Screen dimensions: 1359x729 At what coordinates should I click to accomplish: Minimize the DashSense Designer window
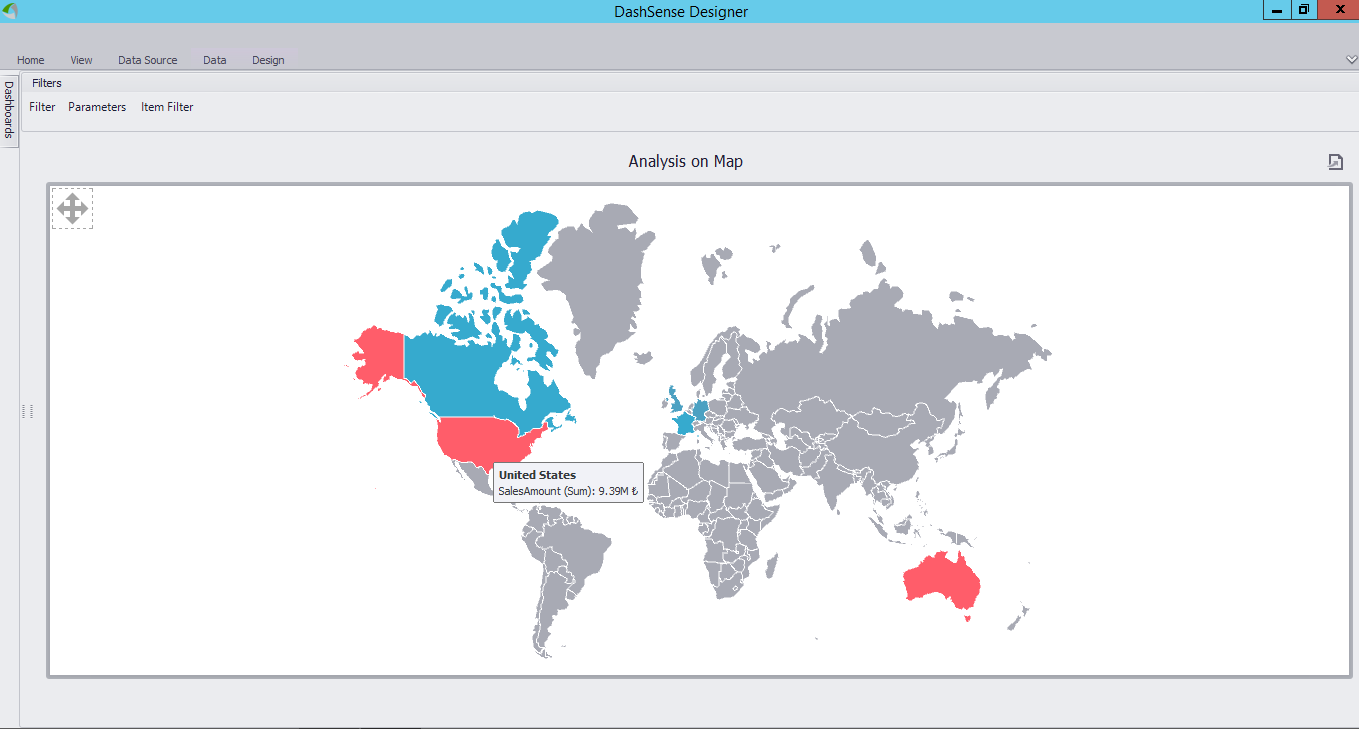click(1277, 10)
